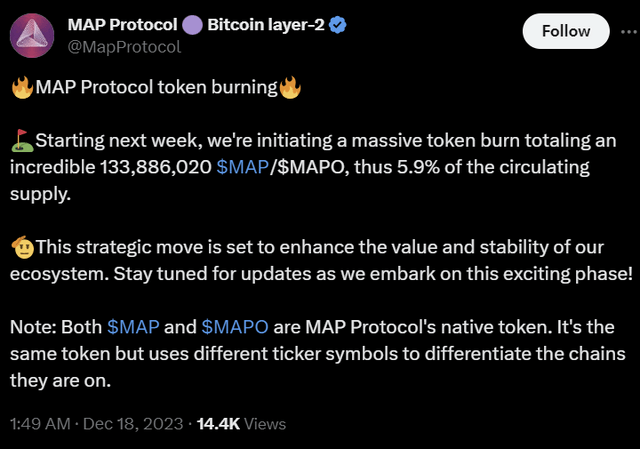640x449 pixels.
Task: Click the 'Bitcoin layer-2' name text
Action: pyautogui.click(x=263, y=24)
